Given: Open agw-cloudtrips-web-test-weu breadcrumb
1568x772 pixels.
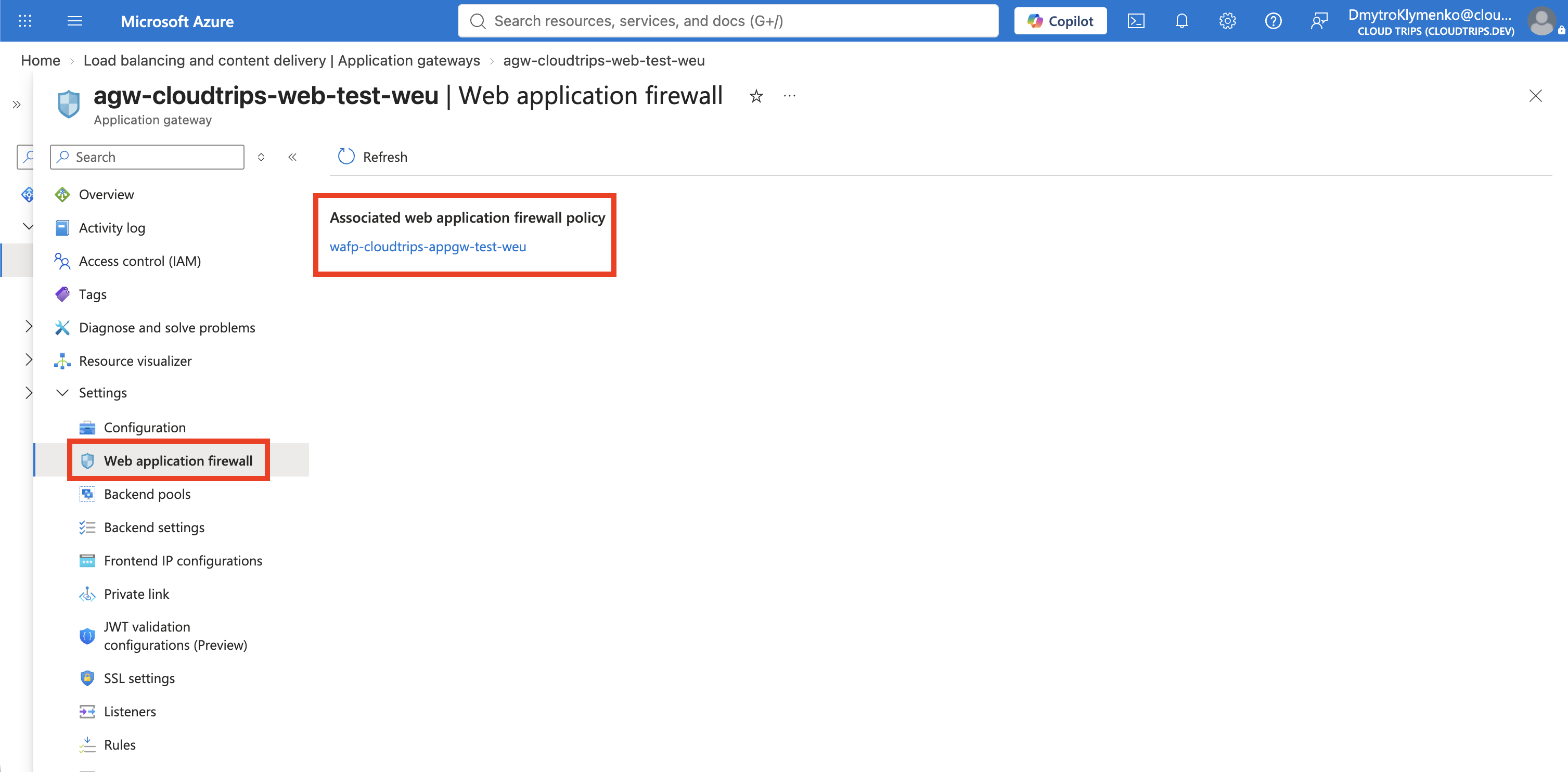Looking at the screenshot, I should [x=604, y=60].
